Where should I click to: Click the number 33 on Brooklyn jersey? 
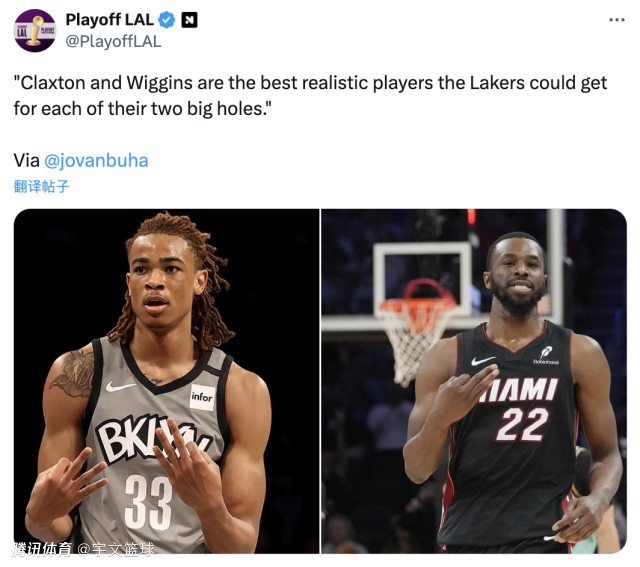(148, 503)
